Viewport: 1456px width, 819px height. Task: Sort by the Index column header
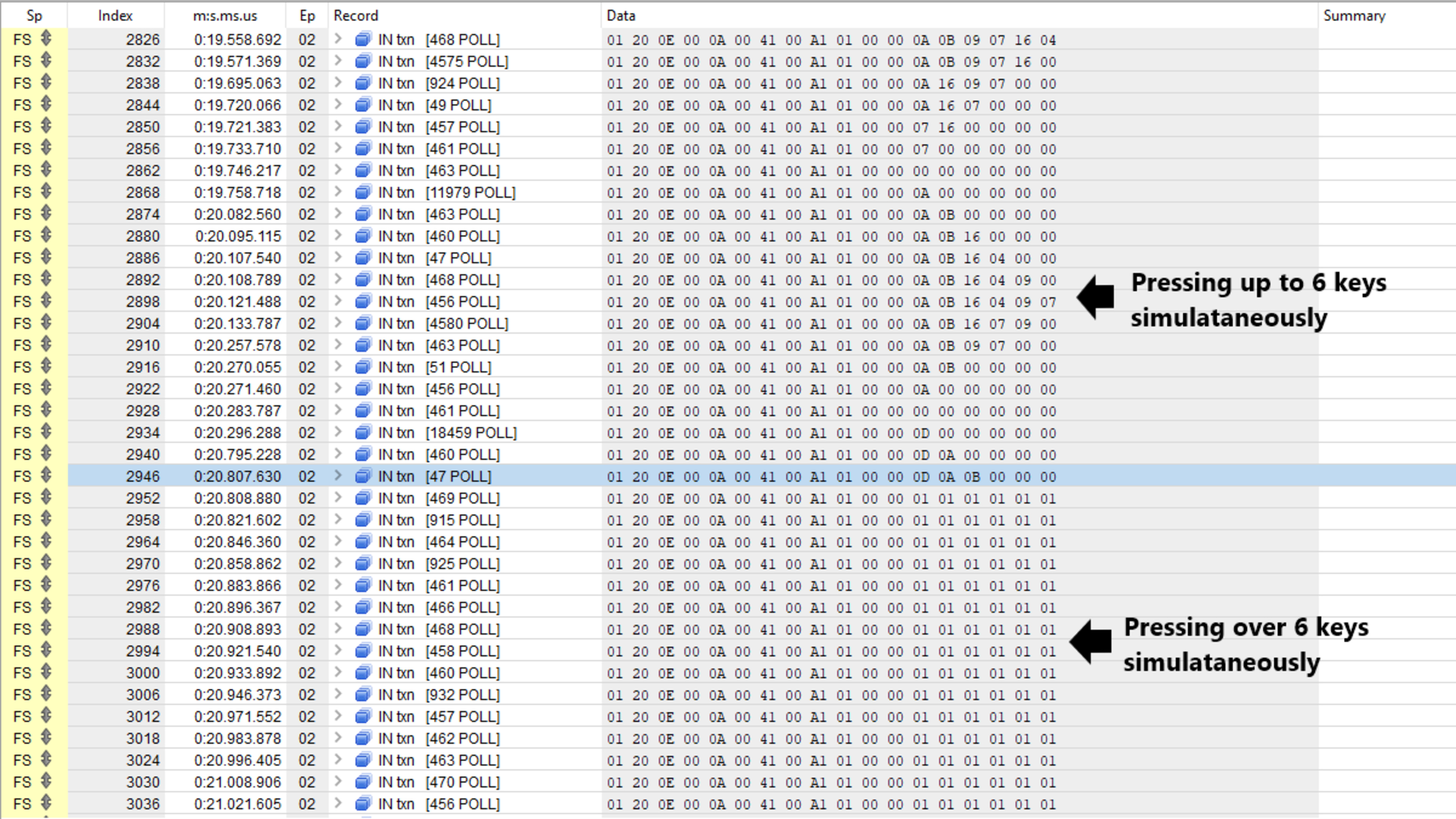click(x=115, y=15)
